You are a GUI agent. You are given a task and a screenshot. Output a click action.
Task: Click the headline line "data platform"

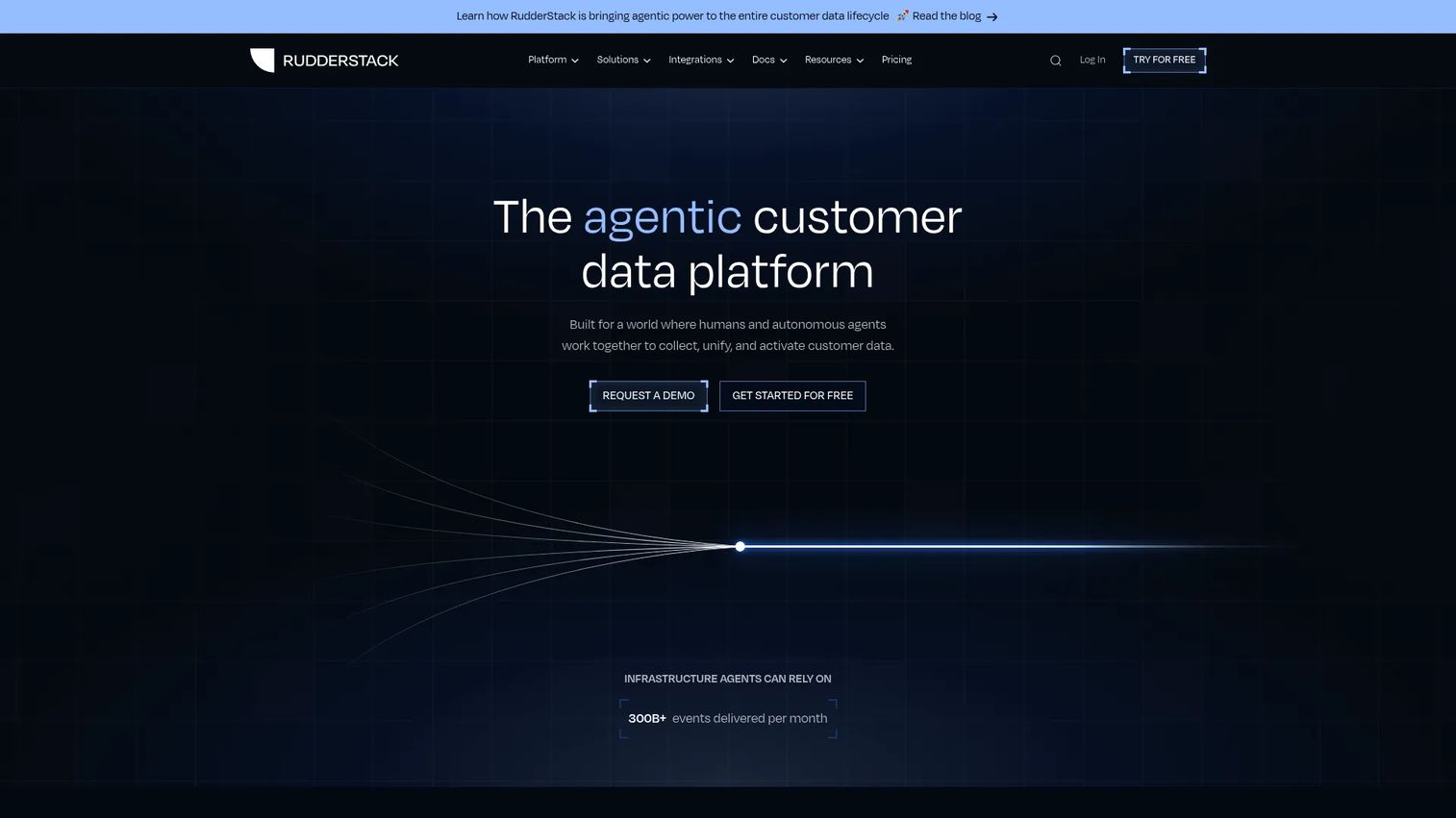(728, 271)
